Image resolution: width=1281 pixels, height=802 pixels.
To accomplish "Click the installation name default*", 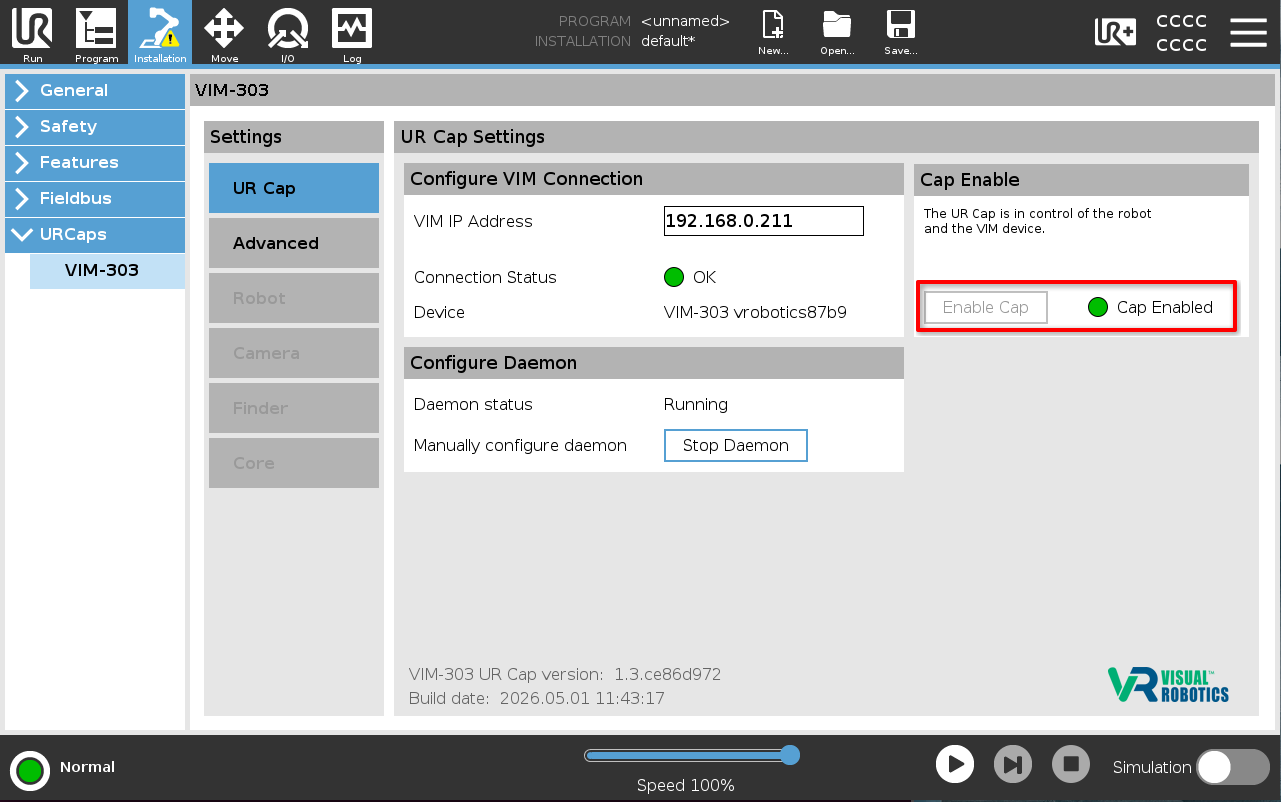I will (x=668, y=41).
